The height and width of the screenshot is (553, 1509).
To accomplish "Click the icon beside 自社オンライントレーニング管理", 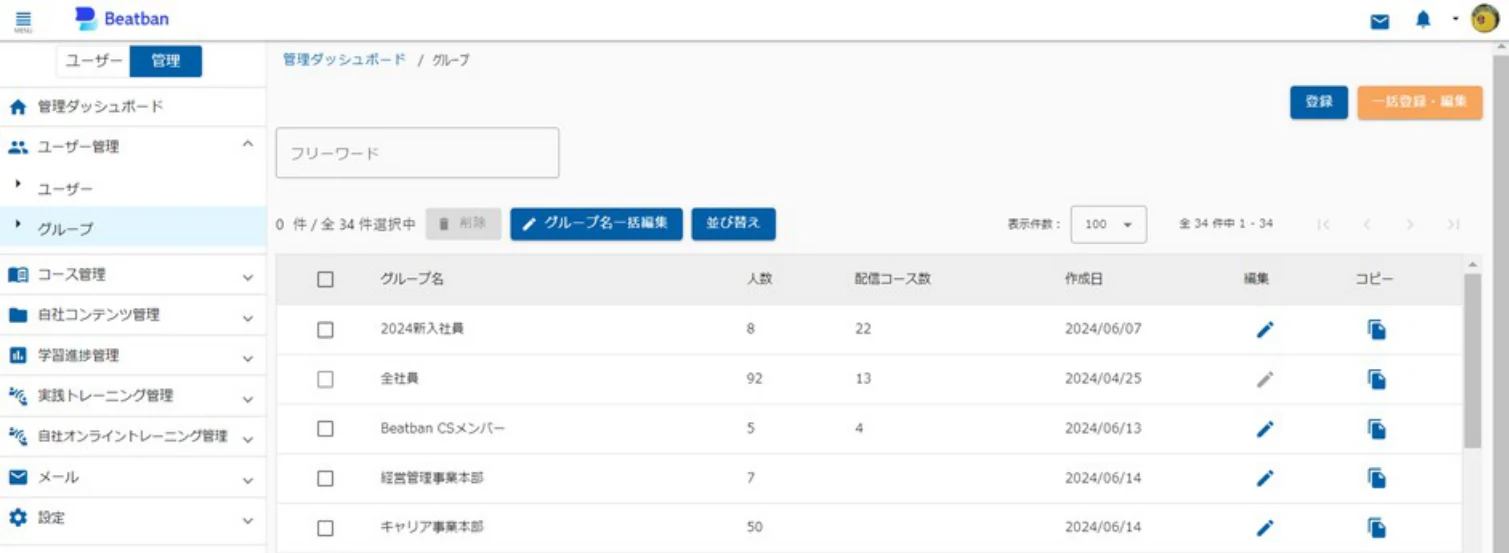I will click(17, 437).
